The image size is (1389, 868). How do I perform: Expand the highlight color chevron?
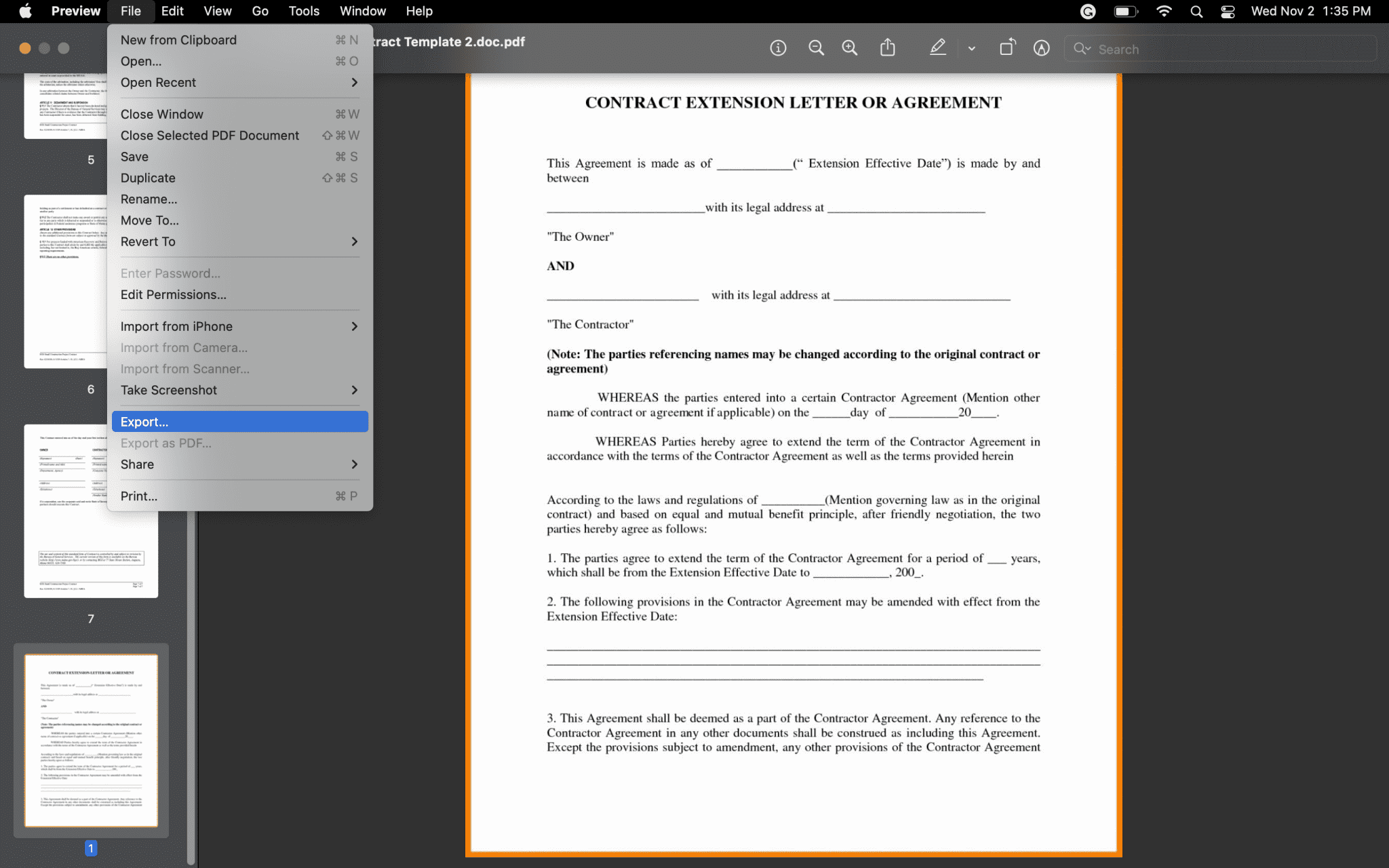pos(971,48)
